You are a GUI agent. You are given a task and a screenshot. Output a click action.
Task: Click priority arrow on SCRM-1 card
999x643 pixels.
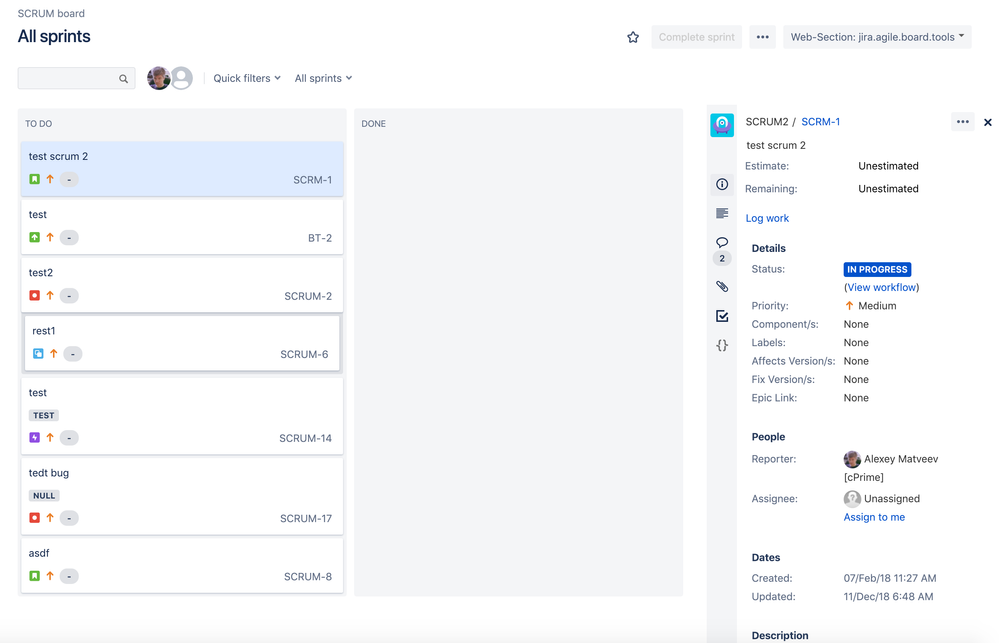click(x=50, y=179)
